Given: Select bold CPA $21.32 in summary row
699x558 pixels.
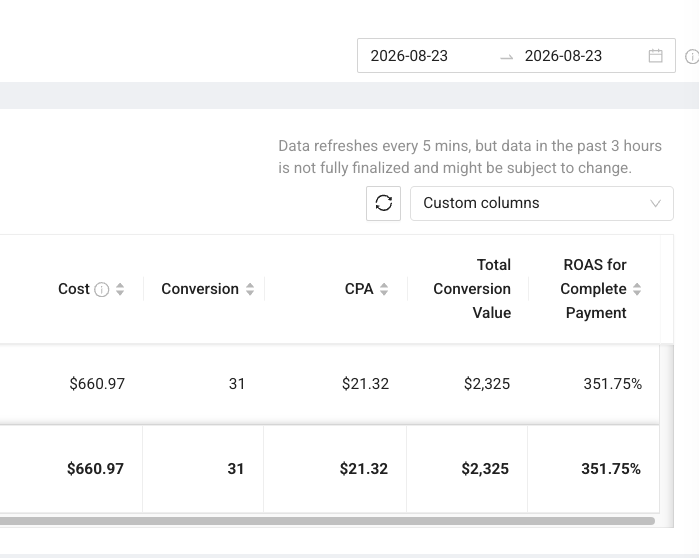Looking at the screenshot, I should [364, 469].
